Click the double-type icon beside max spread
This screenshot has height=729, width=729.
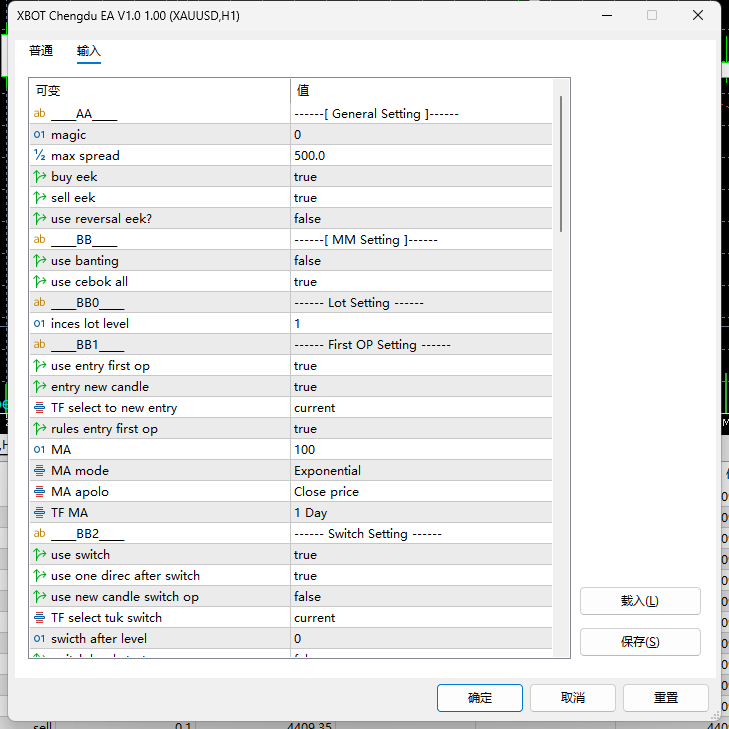pyautogui.click(x=40, y=155)
